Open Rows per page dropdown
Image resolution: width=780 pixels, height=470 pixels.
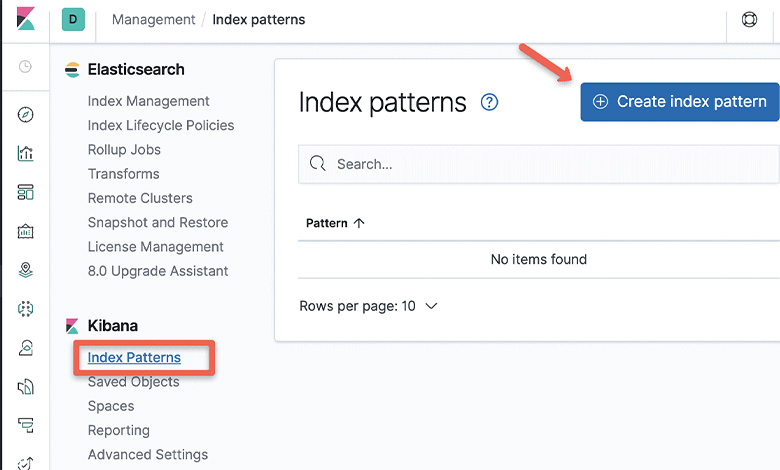click(x=368, y=306)
